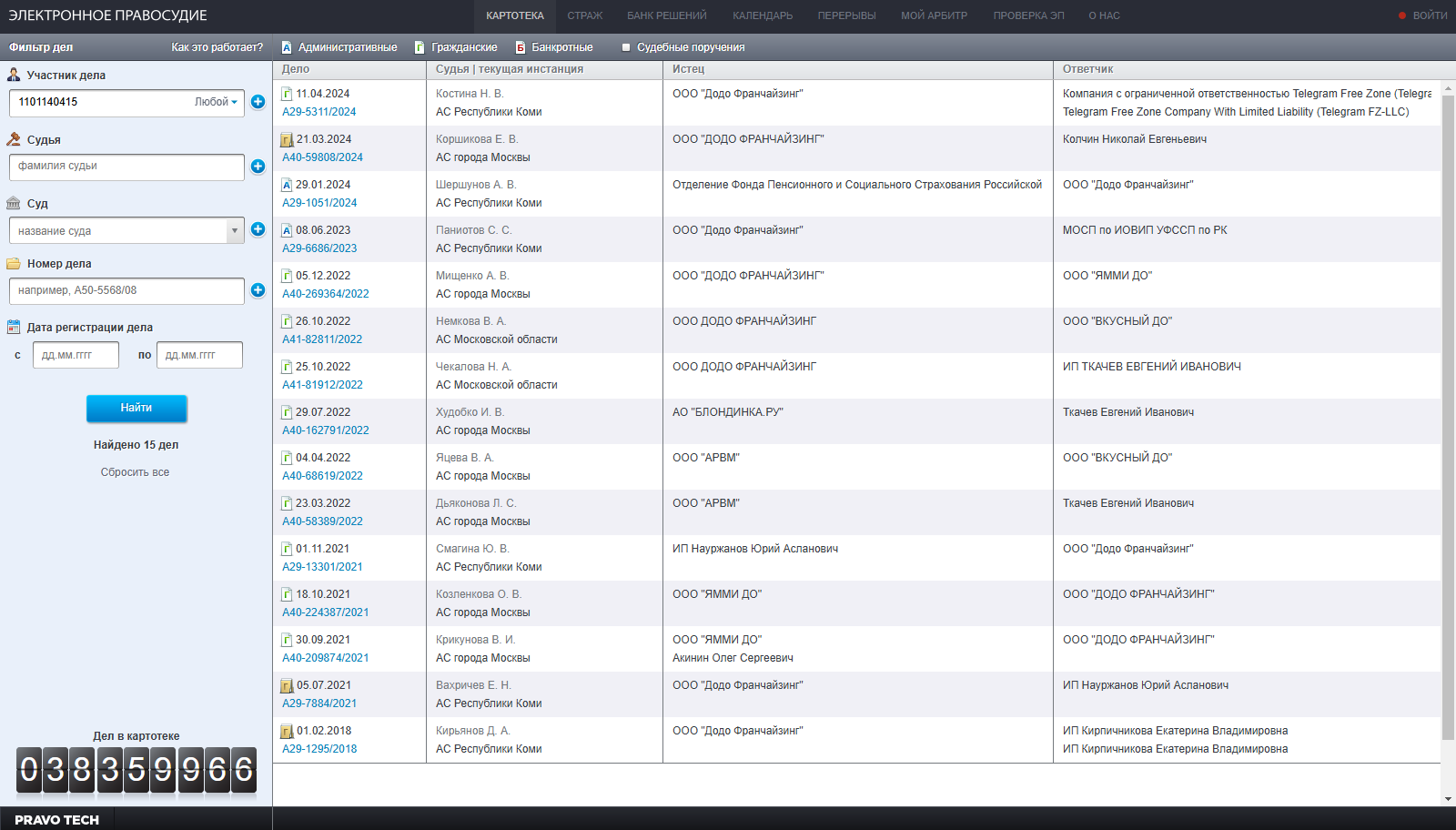1456x830 pixels.
Task: Focus the start date с field
Action: tap(76, 355)
